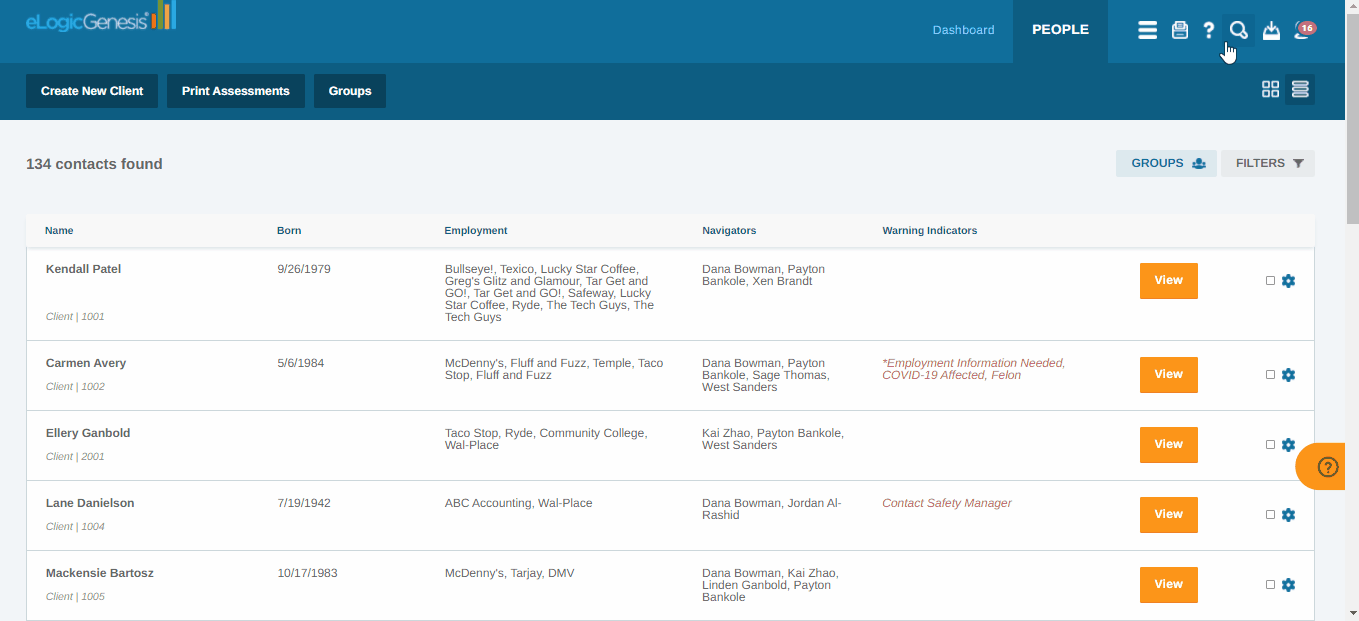Open the hamburger menu icon
Image resolution: width=1359 pixels, height=621 pixels.
pos(1147,30)
